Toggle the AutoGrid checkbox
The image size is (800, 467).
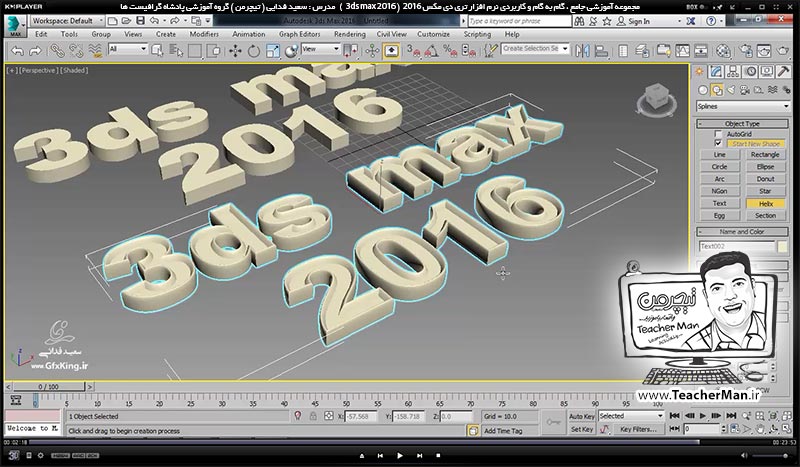coord(718,134)
